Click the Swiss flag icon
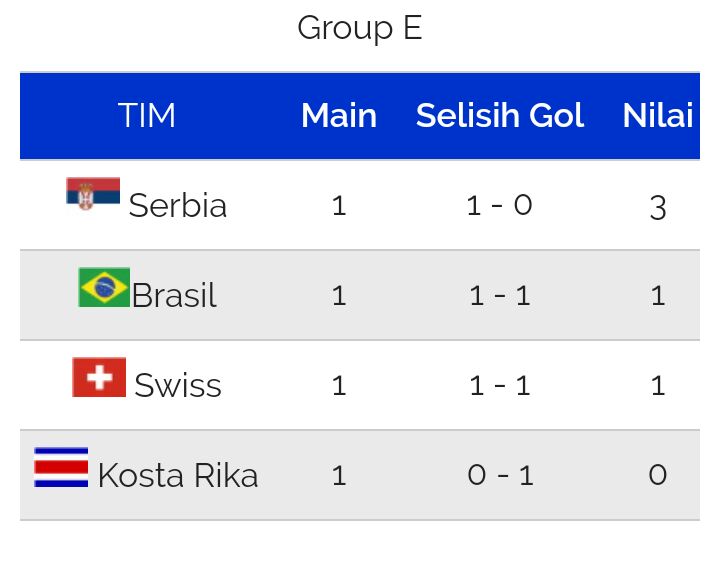The width and height of the screenshot is (720, 576). tap(99, 377)
